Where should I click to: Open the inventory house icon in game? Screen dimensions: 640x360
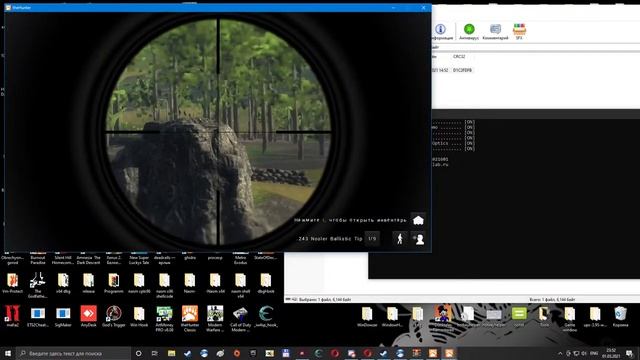tap(418, 220)
